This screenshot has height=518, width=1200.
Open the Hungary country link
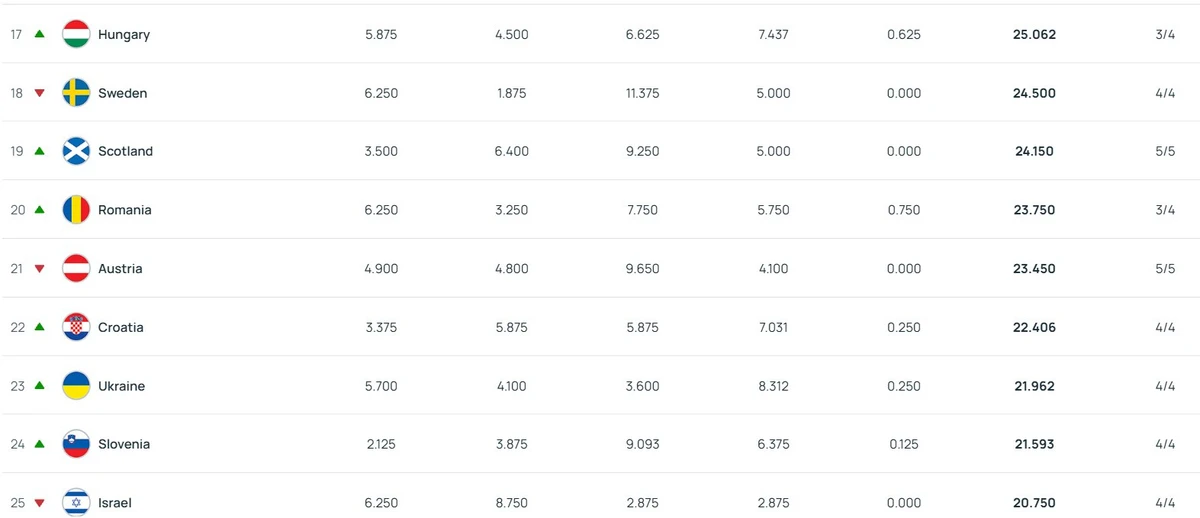point(124,34)
